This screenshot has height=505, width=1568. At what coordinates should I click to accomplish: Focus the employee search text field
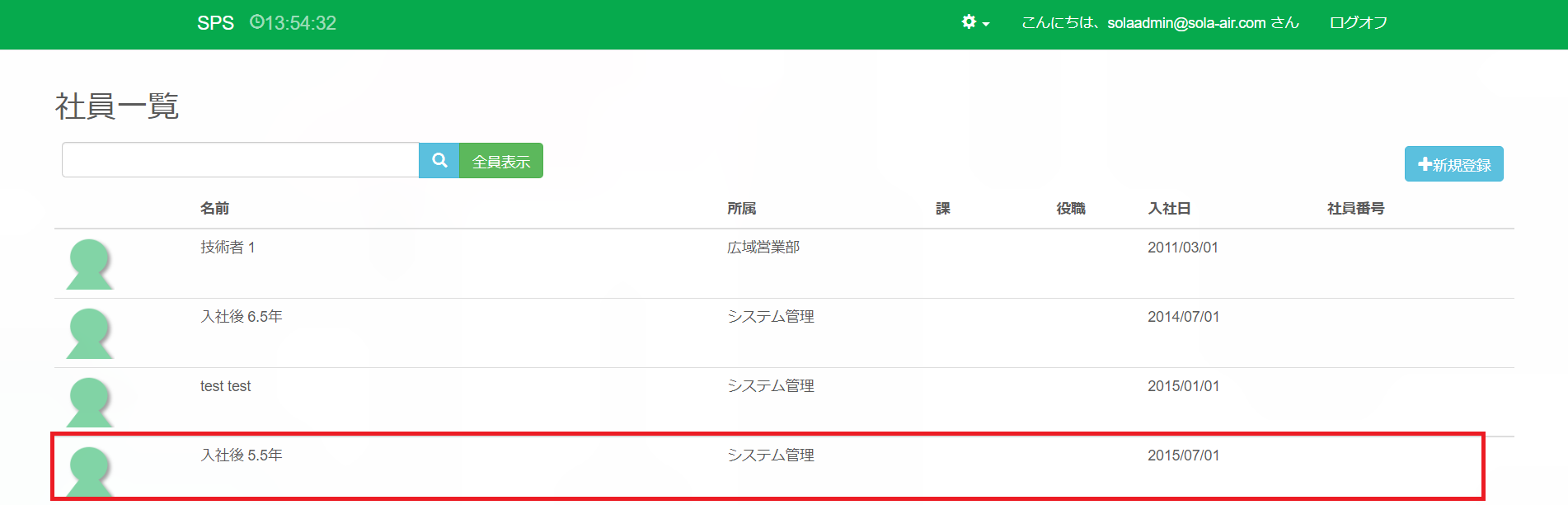(x=240, y=160)
